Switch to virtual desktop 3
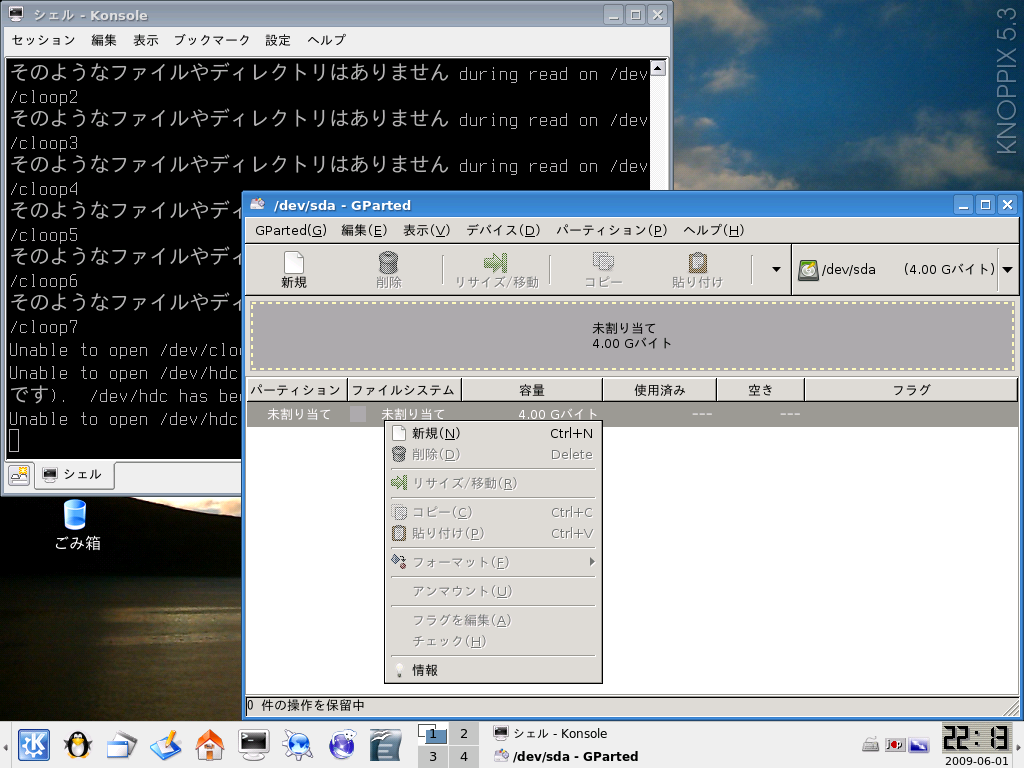The image size is (1024, 768). (432, 756)
